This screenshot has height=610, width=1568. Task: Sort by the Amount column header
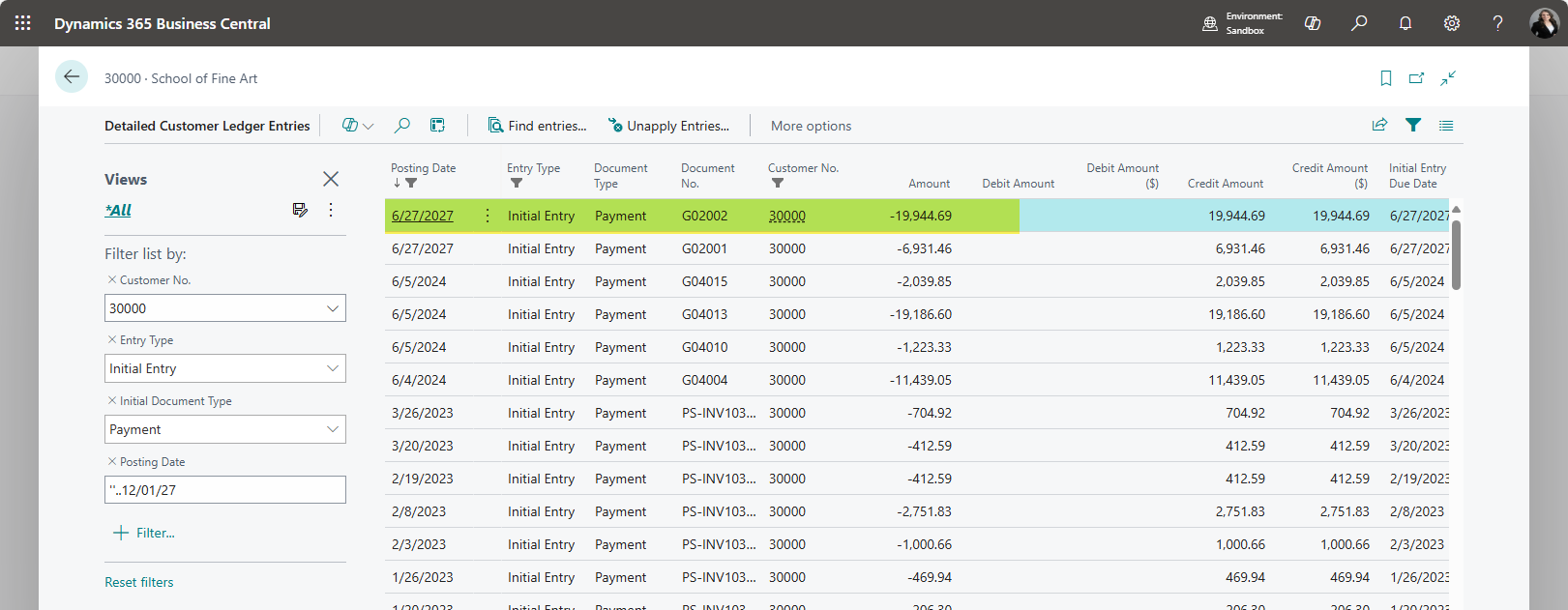(x=929, y=183)
